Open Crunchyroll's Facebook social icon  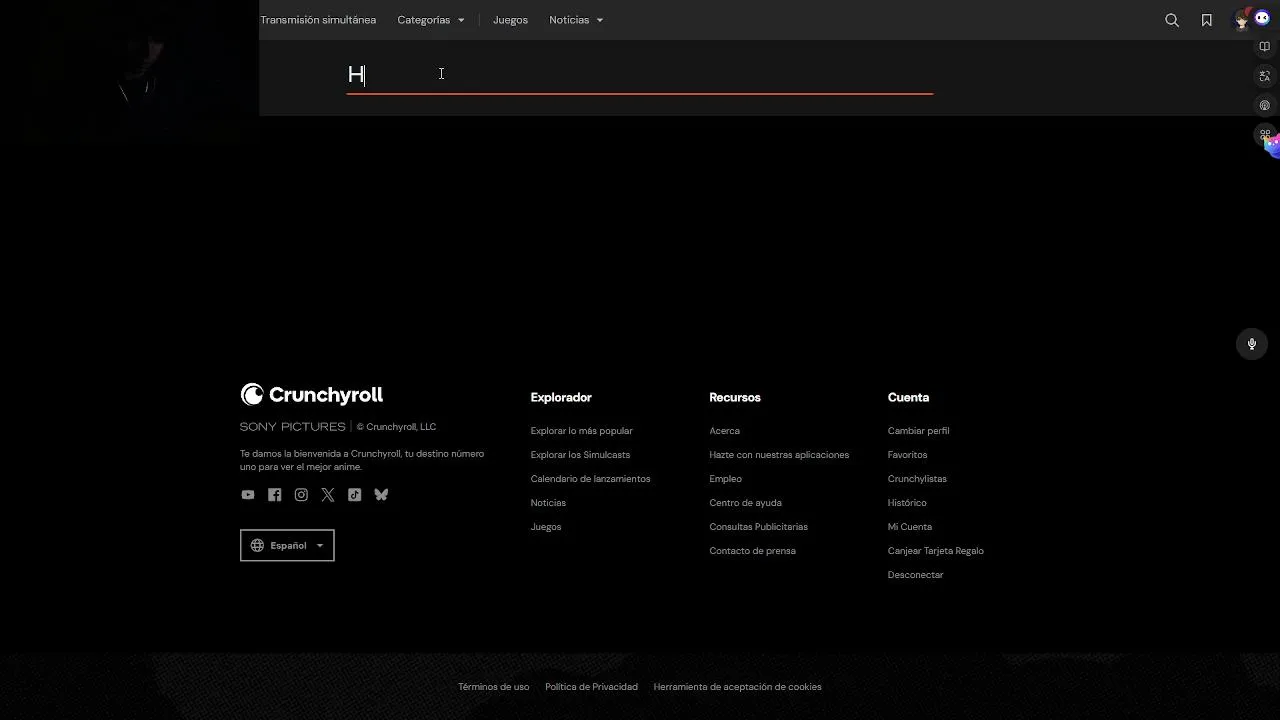[274, 495]
